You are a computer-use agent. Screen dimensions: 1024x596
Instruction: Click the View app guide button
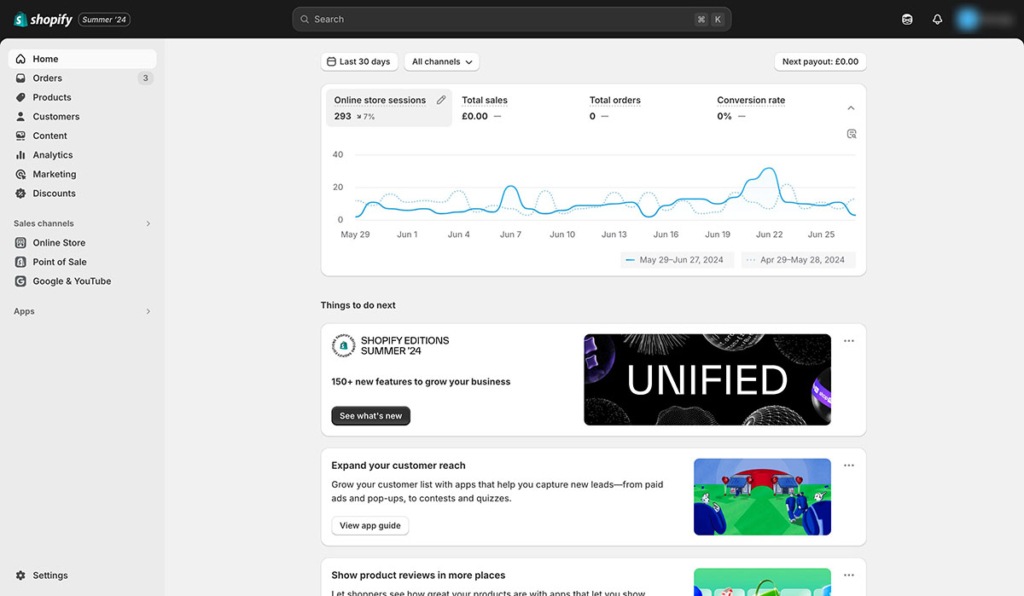[370, 525]
